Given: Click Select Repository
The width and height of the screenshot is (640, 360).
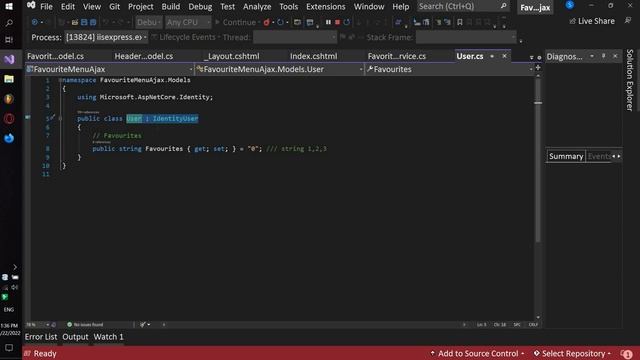Looking at the screenshot, I should (x=573, y=353).
